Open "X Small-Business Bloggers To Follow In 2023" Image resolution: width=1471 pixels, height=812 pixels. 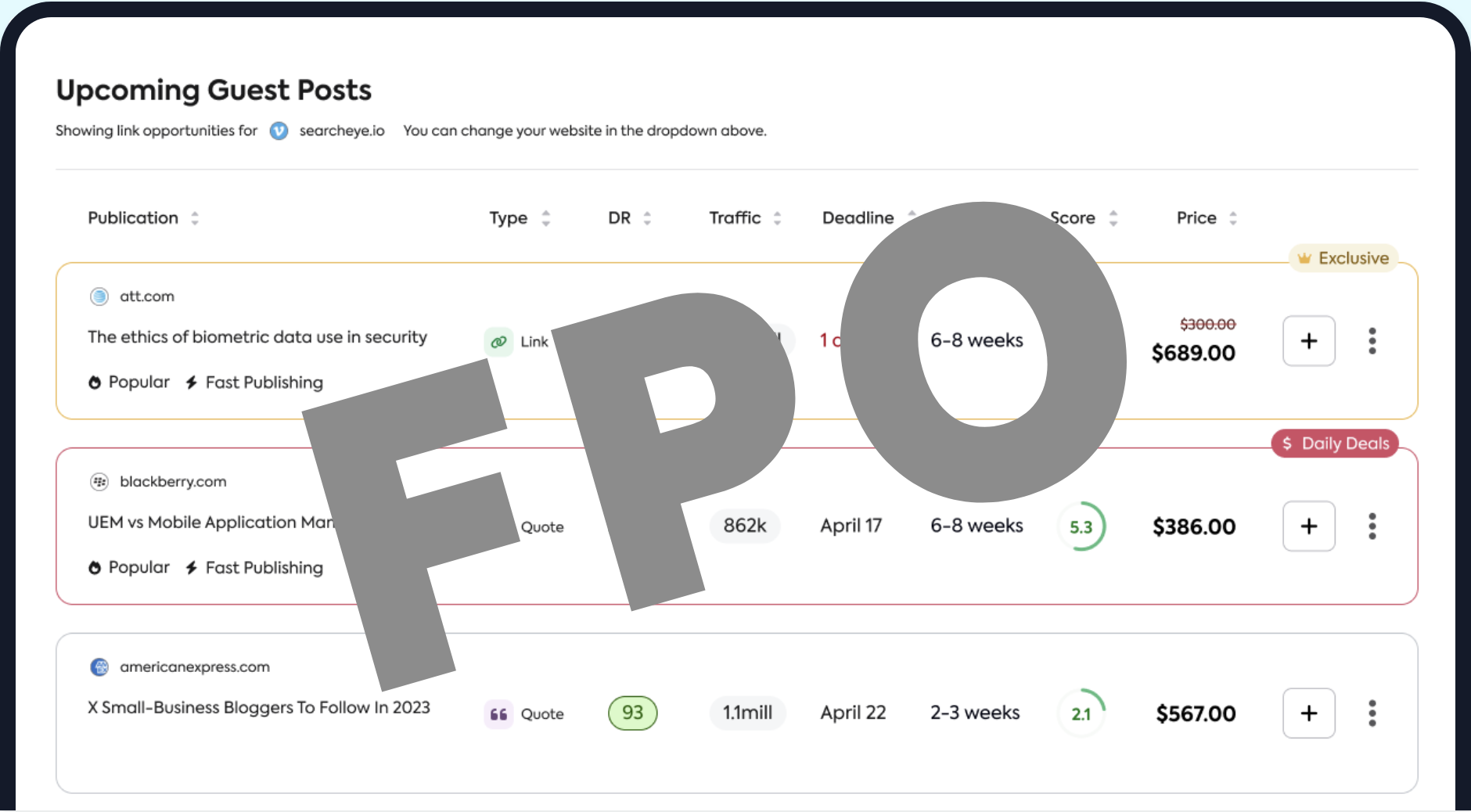(259, 708)
